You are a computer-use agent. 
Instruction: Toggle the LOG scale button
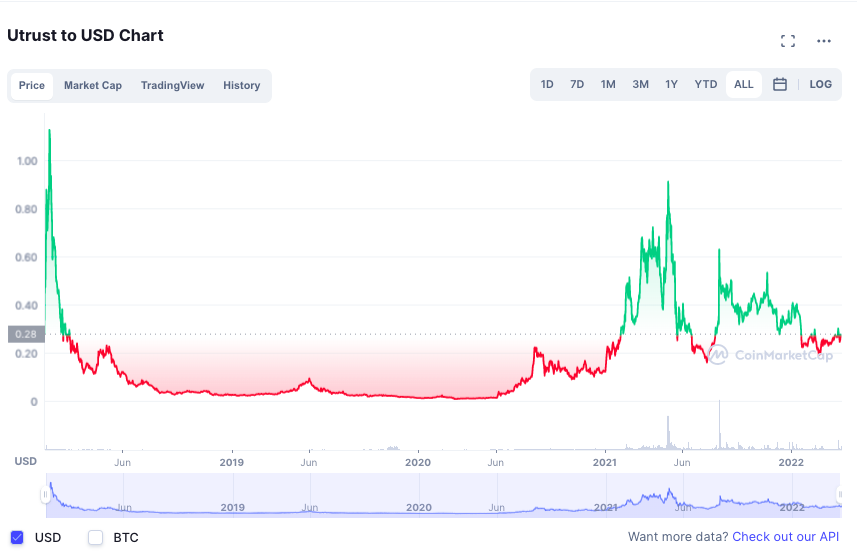[x=820, y=85]
